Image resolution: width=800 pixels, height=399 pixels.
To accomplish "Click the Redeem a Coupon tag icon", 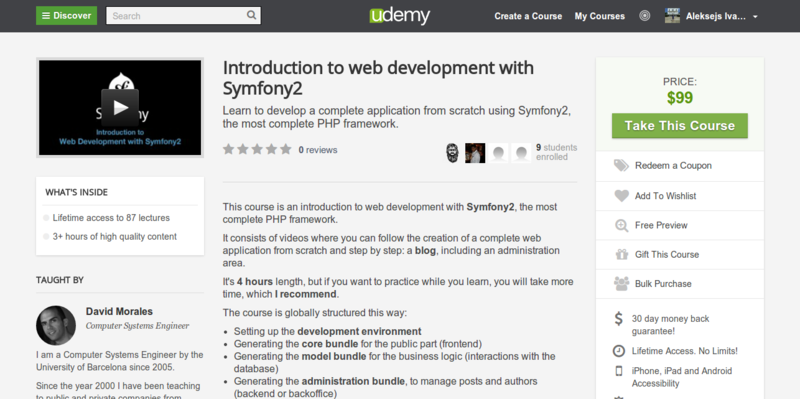I will pyautogui.click(x=621, y=165).
